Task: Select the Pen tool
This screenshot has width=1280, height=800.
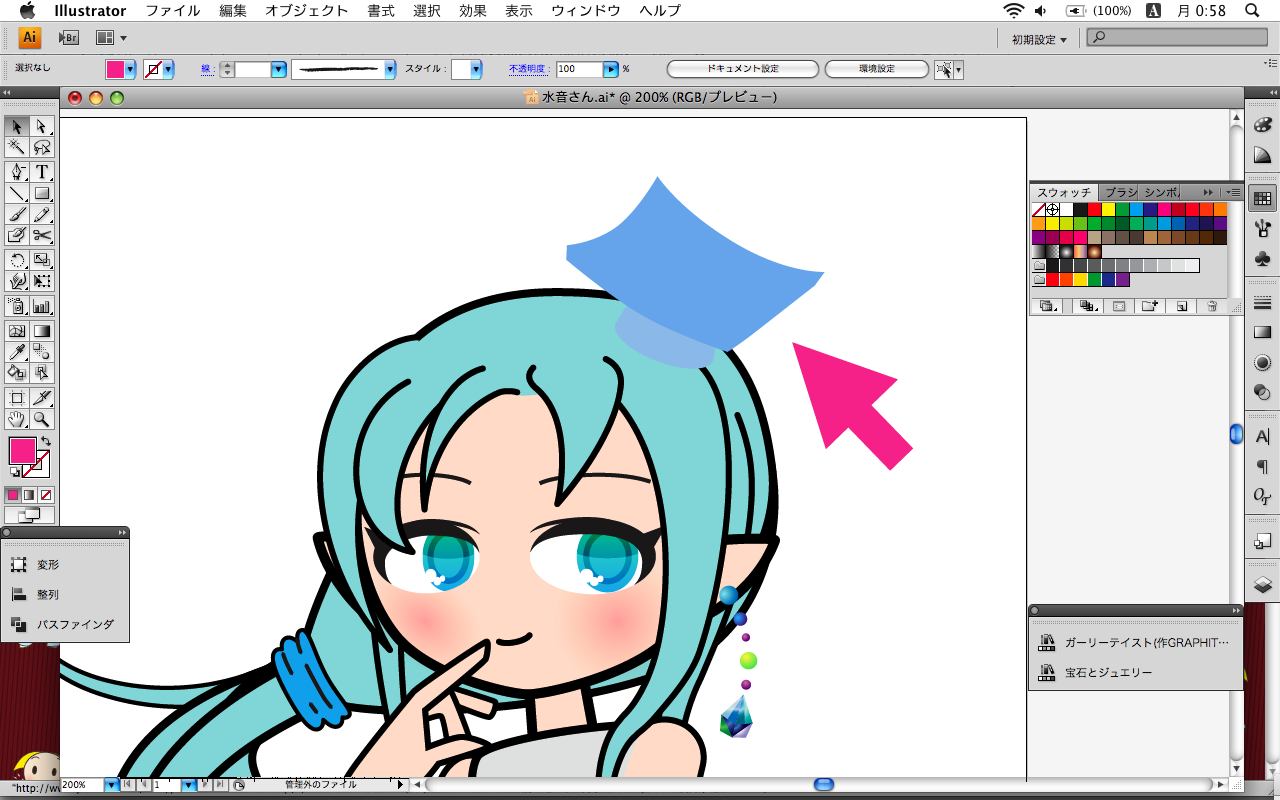Action: click(x=17, y=172)
